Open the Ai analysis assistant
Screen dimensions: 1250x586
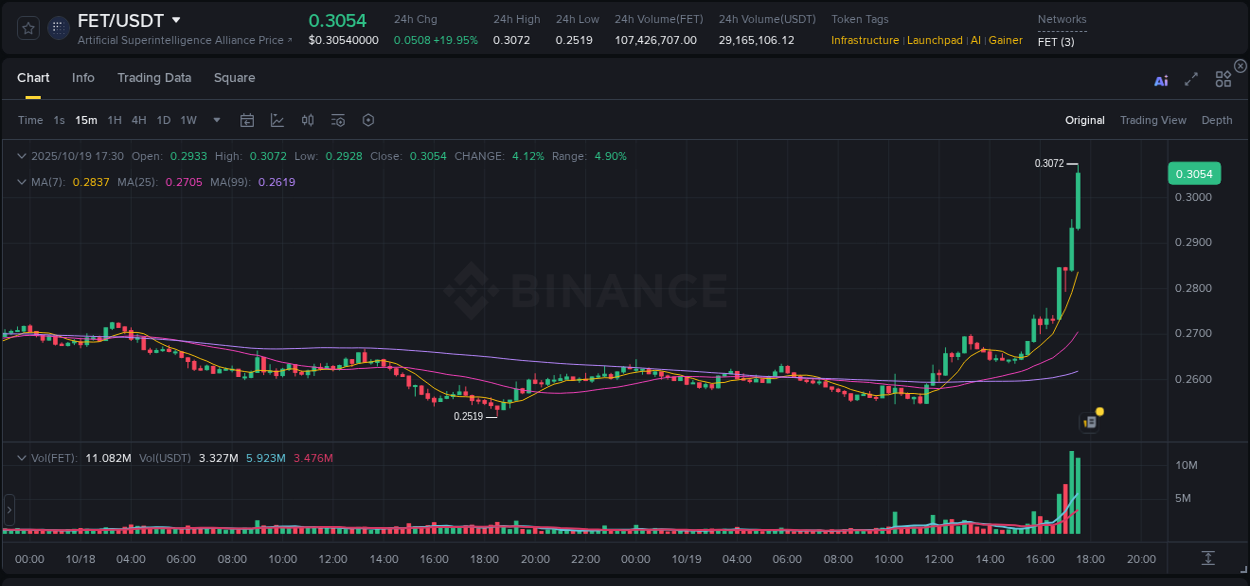point(1161,80)
